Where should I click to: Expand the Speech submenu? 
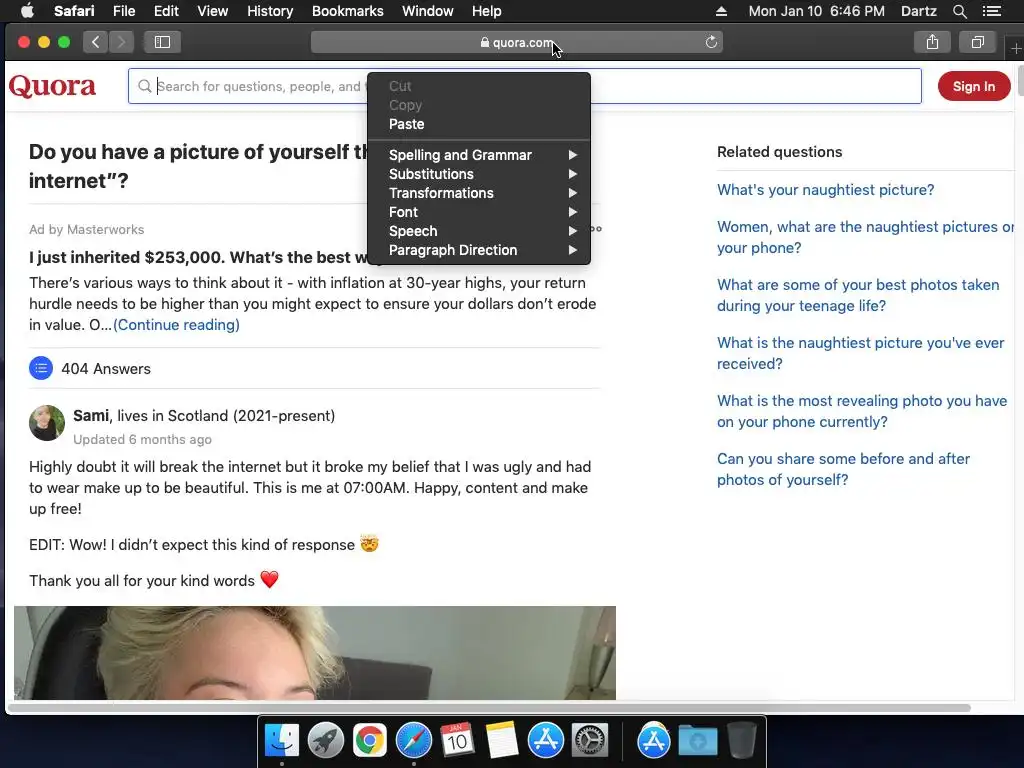click(479, 231)
